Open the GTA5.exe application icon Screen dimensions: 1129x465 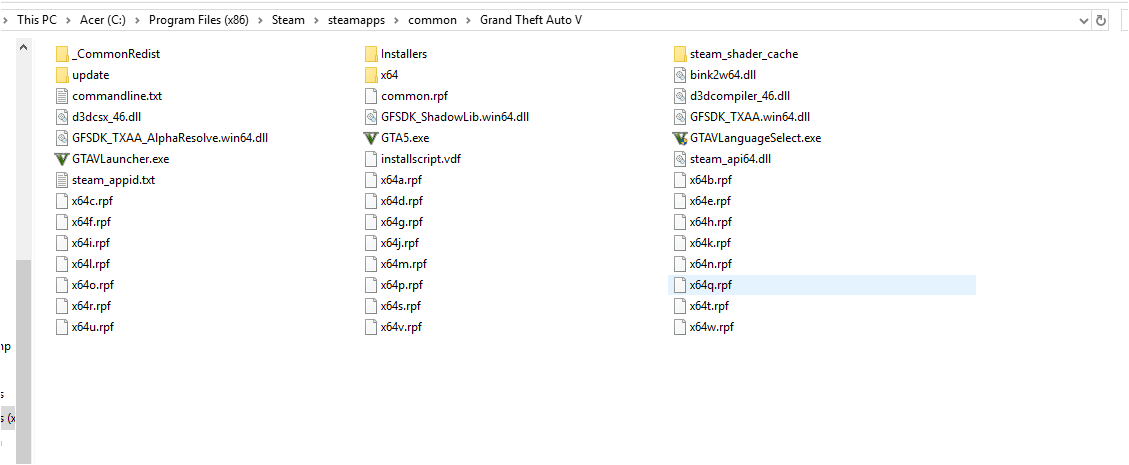371,138
